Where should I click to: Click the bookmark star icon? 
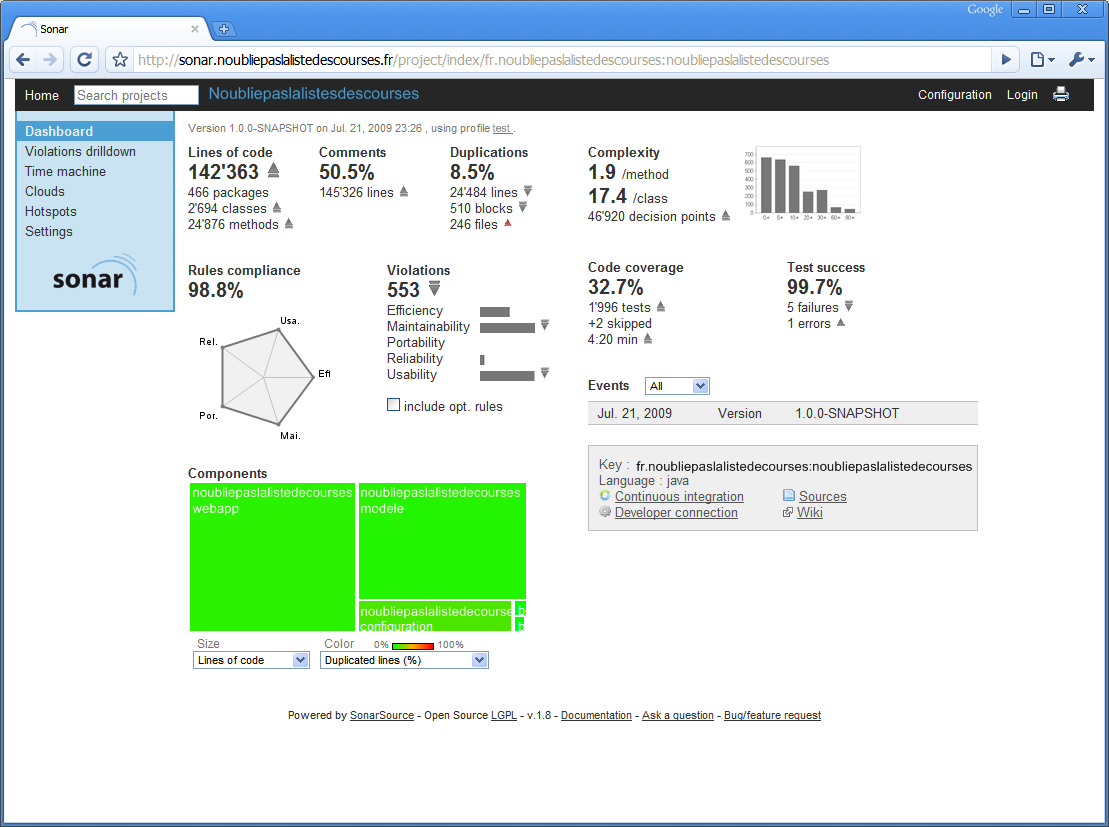120,60
